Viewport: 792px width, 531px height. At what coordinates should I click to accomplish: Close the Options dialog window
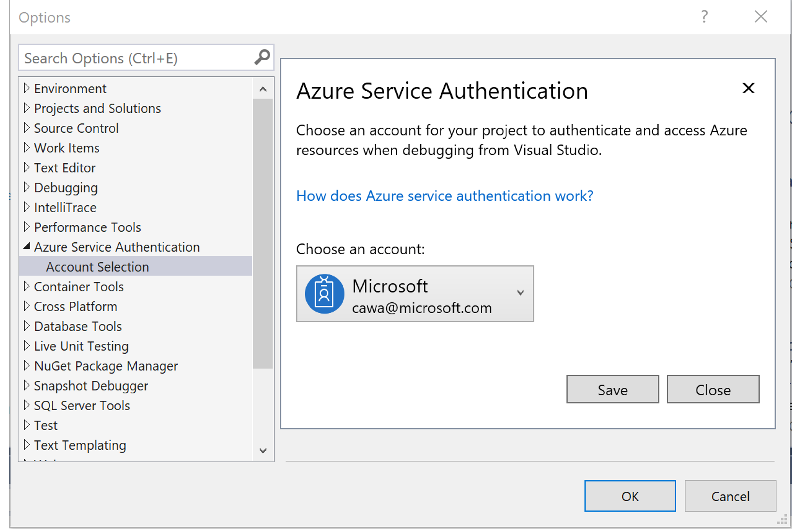pos(761,17)
